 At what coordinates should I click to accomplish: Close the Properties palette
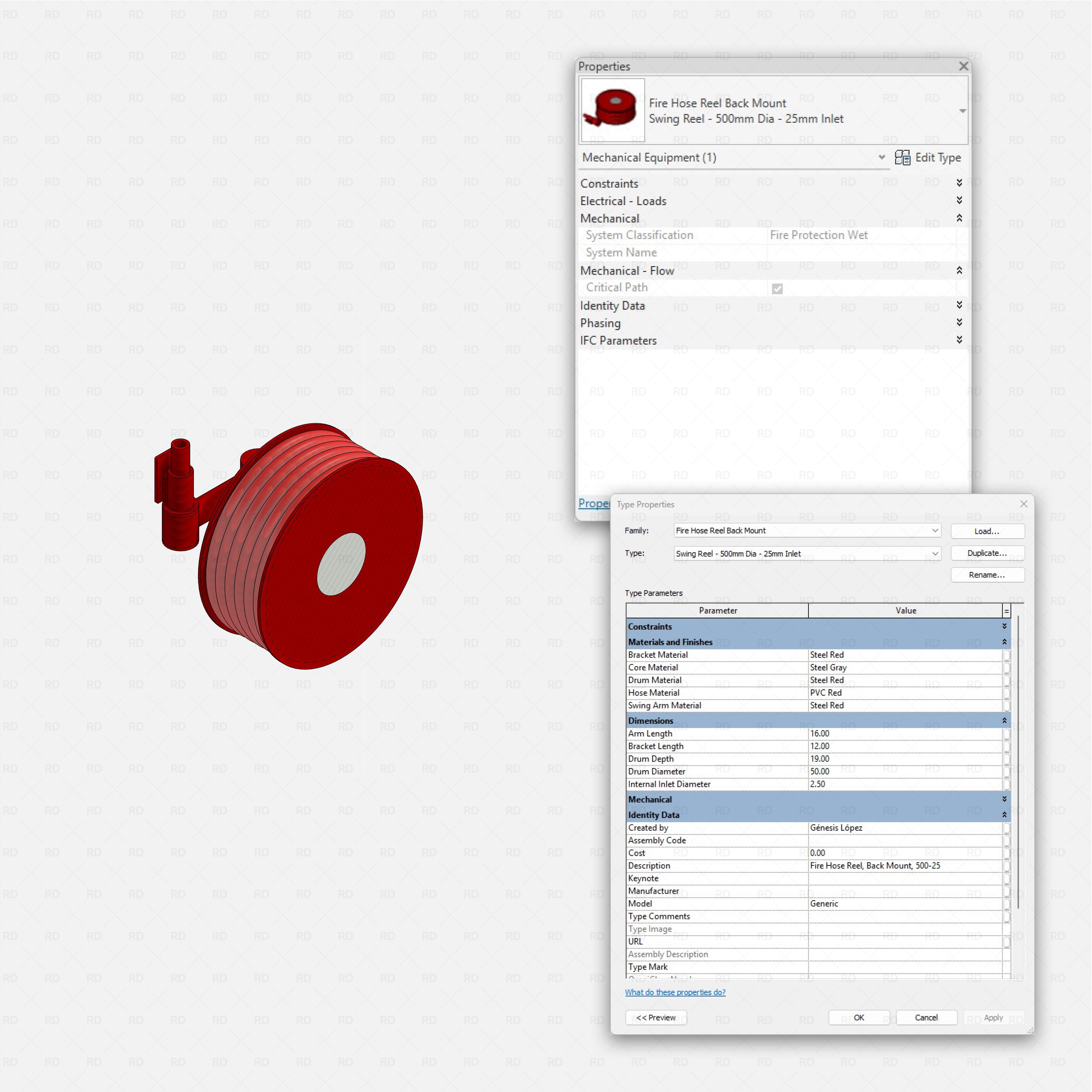pyautogui.click(x=964, y=67)
